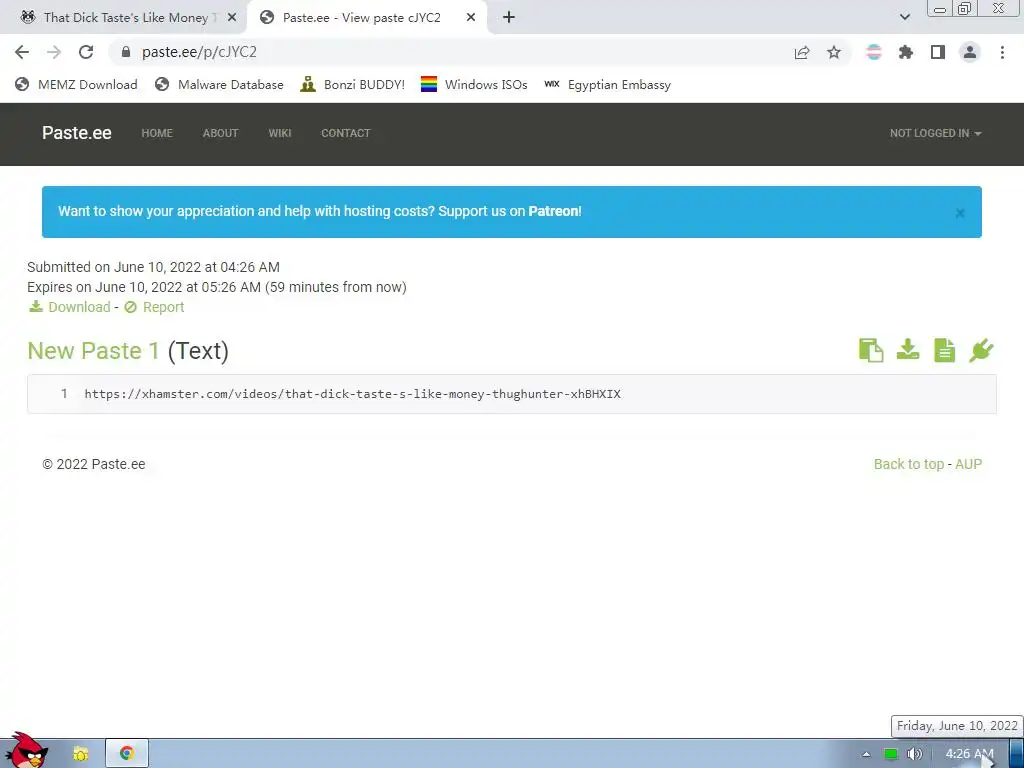The width and height of the screenshot is (1024, 768).
Task: Open the striped flag extension icon
Action: click(874, 52)
